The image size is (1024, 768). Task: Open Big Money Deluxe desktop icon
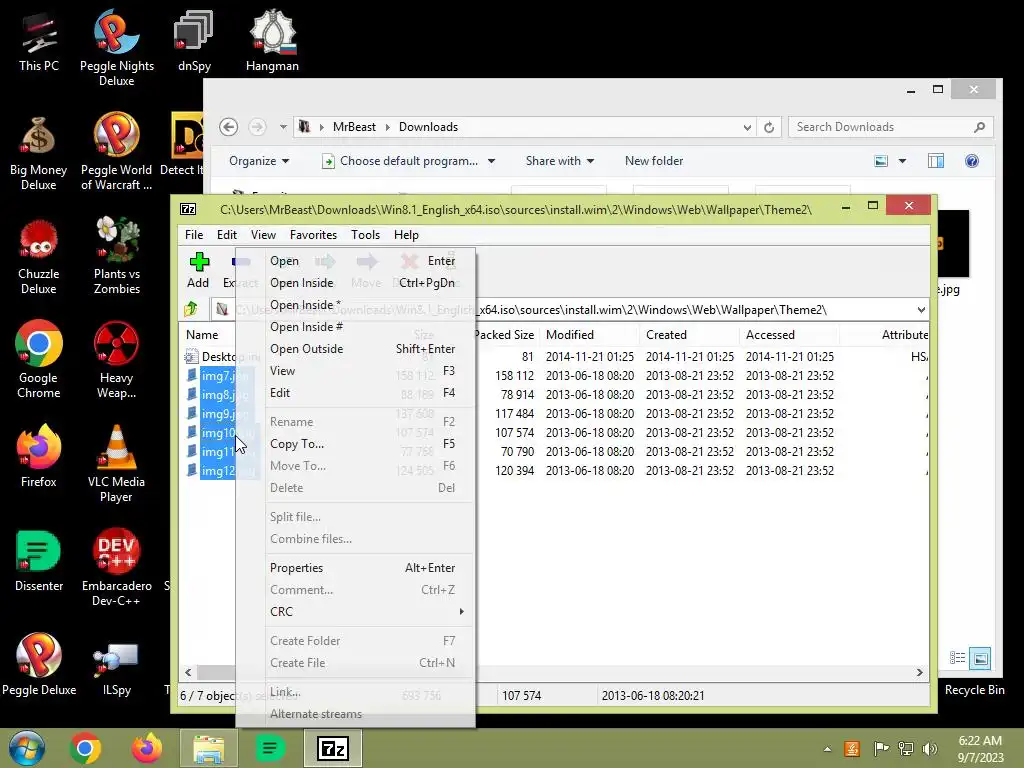[x=39, y=152]
